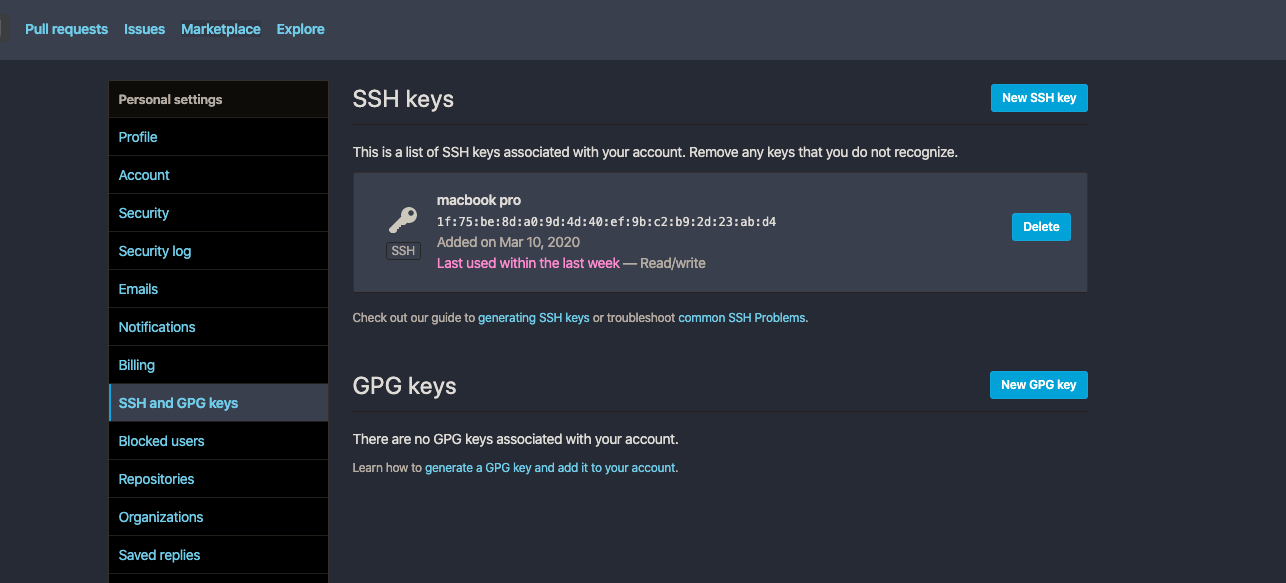
Task: Open the generating SSH keys guide link
Action: pyautogui.click(x=533, y=318)
